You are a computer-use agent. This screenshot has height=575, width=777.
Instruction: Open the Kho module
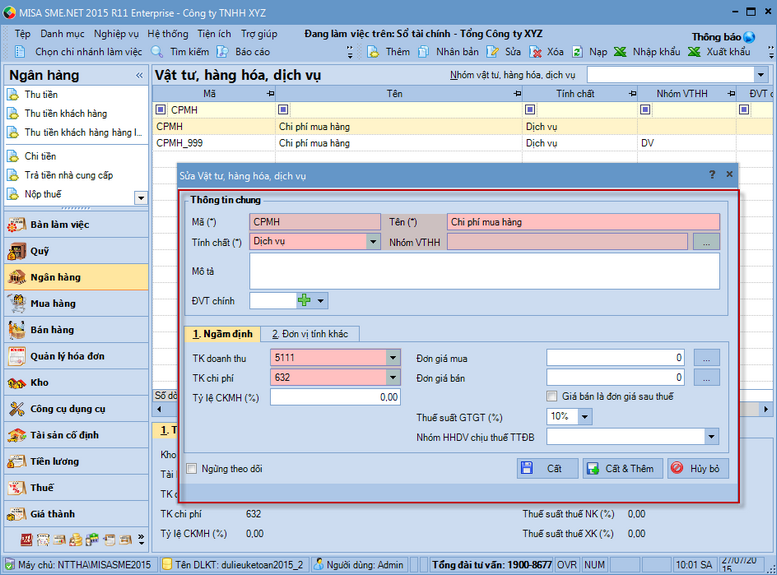(76, 382)
